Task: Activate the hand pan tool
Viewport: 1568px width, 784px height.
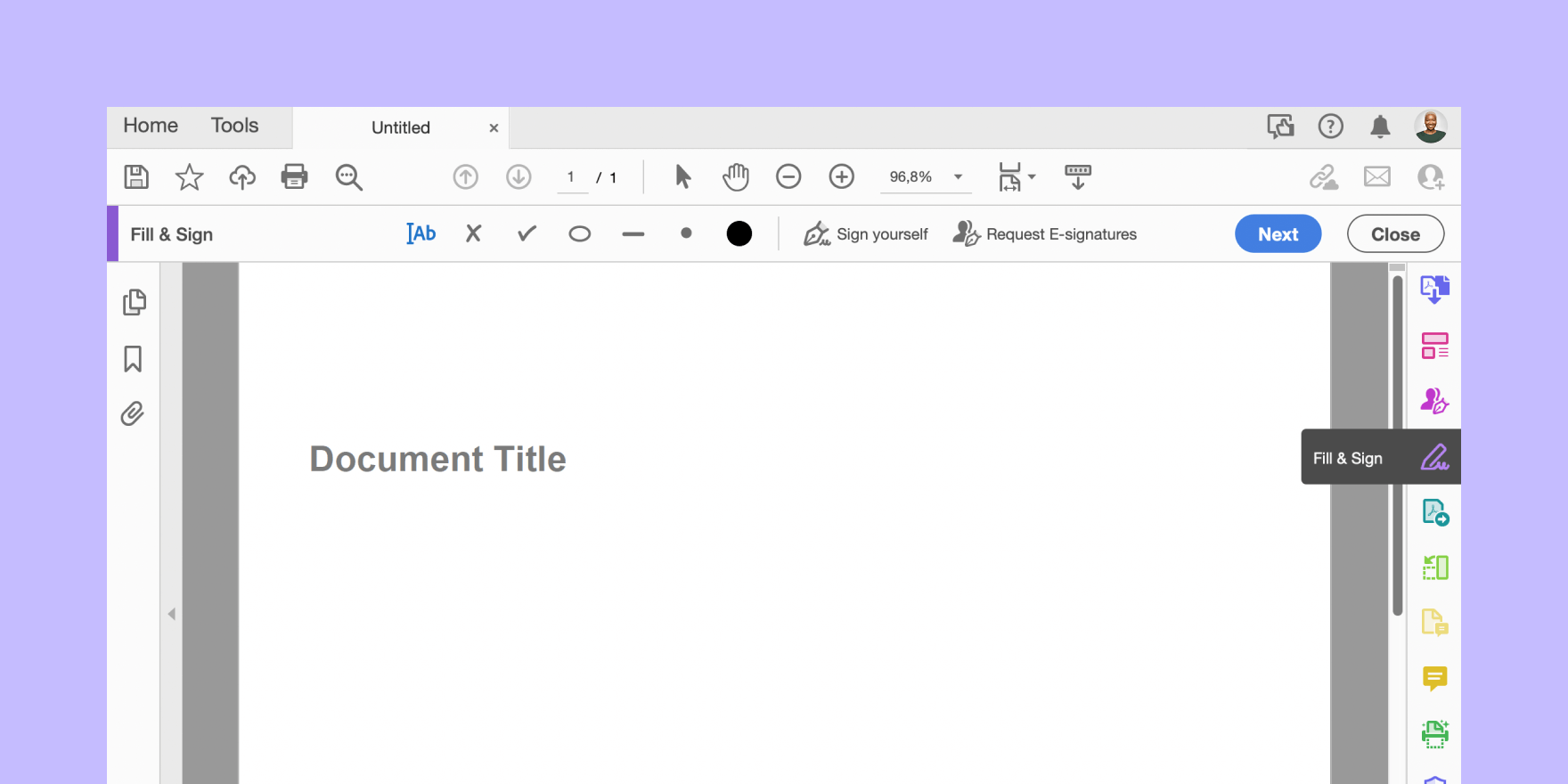Action: (x=736, y=176)
